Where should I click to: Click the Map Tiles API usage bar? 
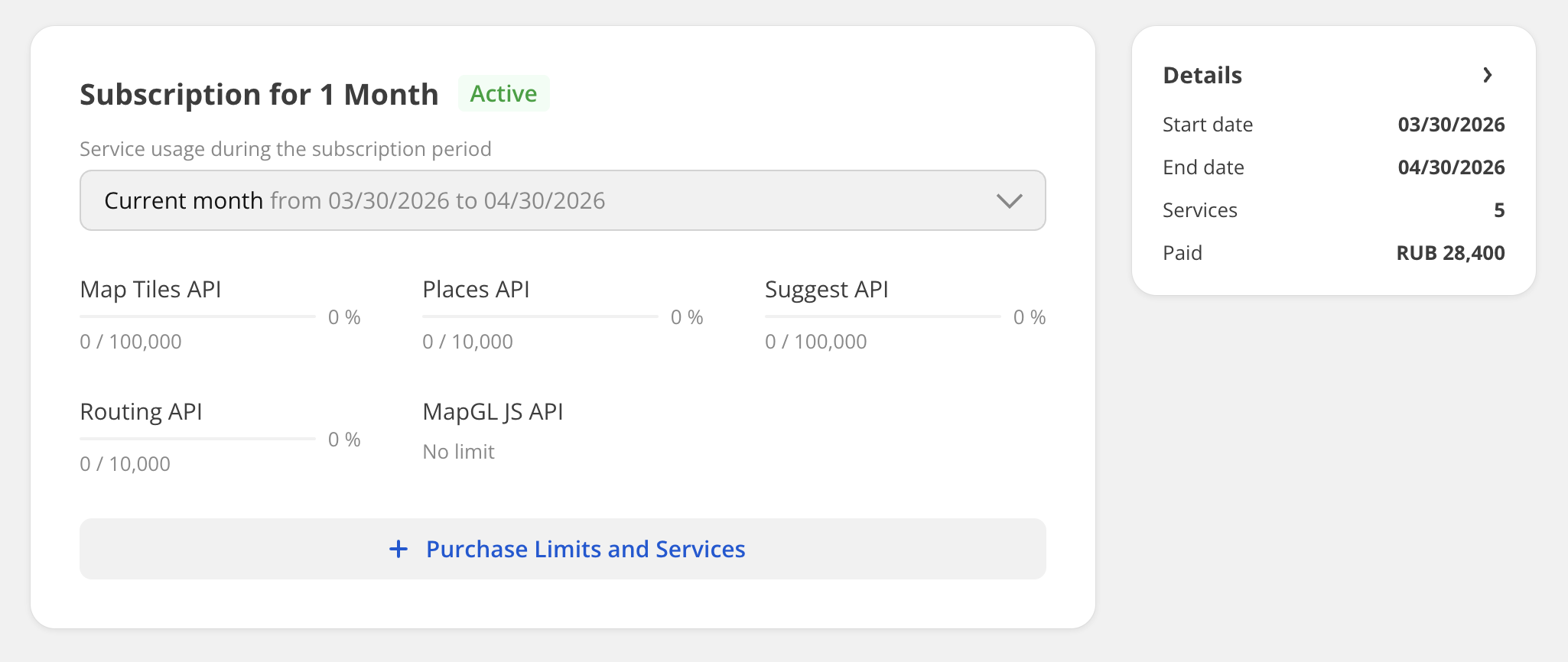click(197, 316)
